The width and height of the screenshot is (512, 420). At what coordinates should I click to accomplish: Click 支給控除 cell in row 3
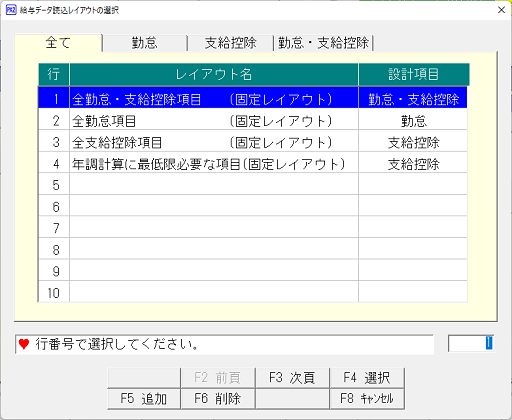click(x=413, y=142)
